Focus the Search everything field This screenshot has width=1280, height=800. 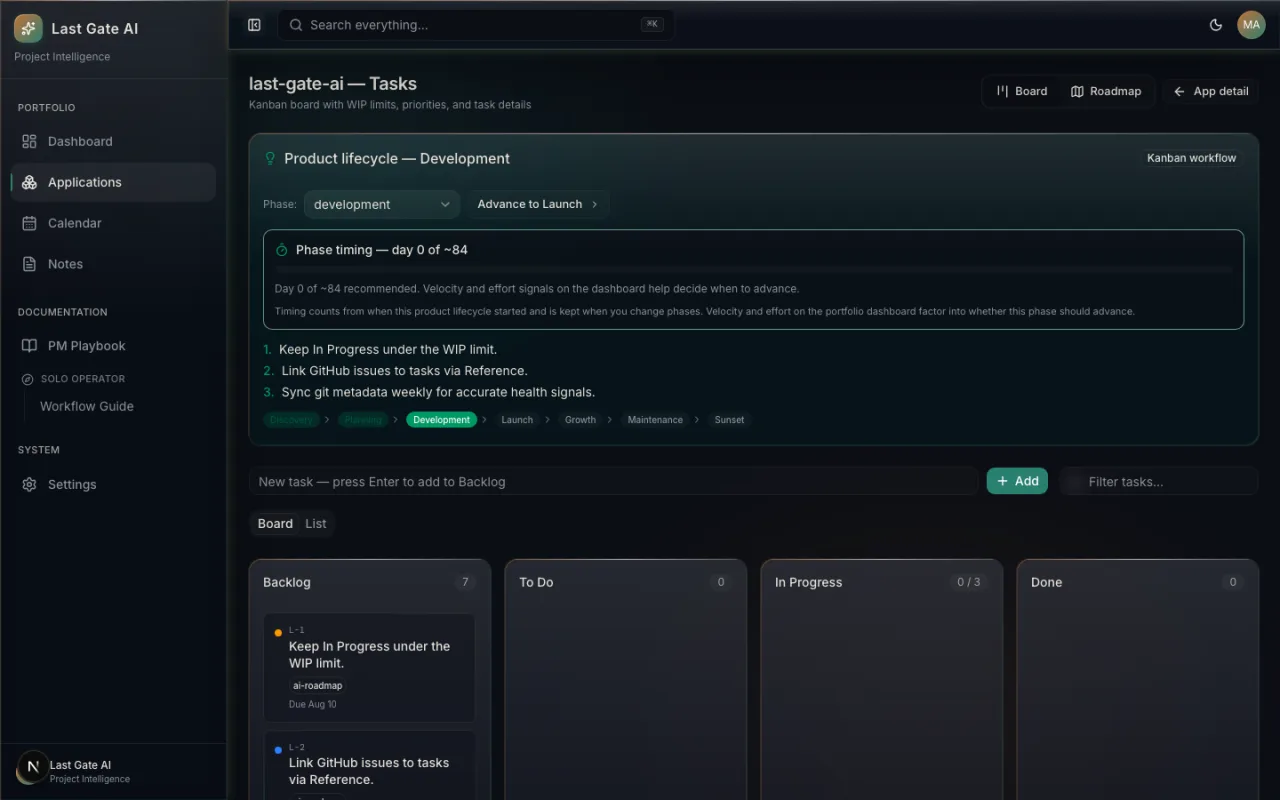476,25
